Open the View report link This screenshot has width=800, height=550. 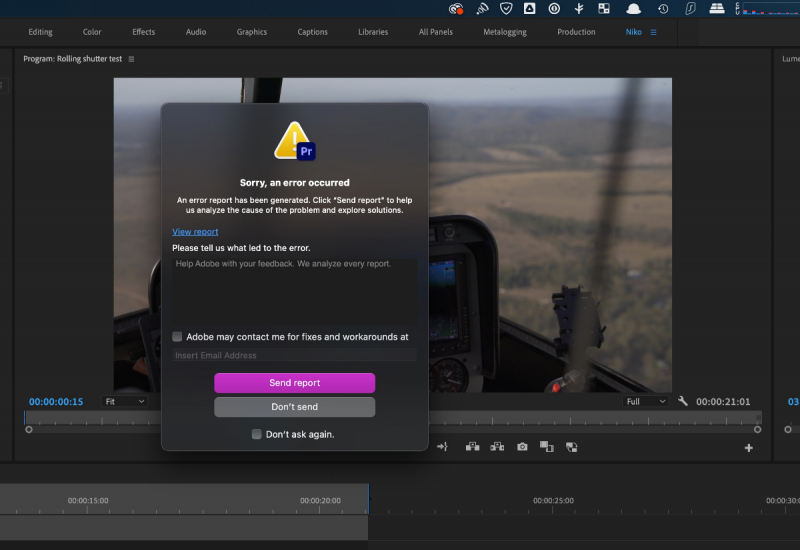pos(195,232)
